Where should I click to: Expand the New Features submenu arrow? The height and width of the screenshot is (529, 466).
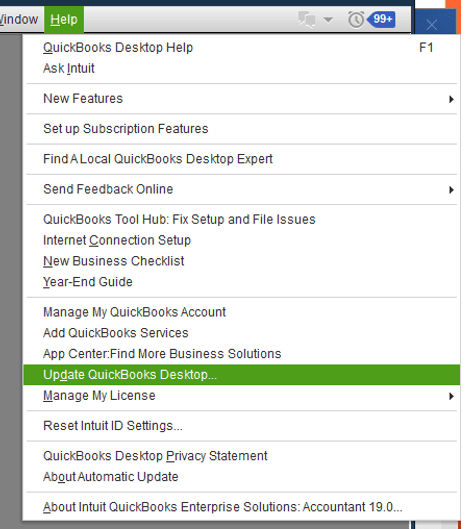[x=451, y=99]
